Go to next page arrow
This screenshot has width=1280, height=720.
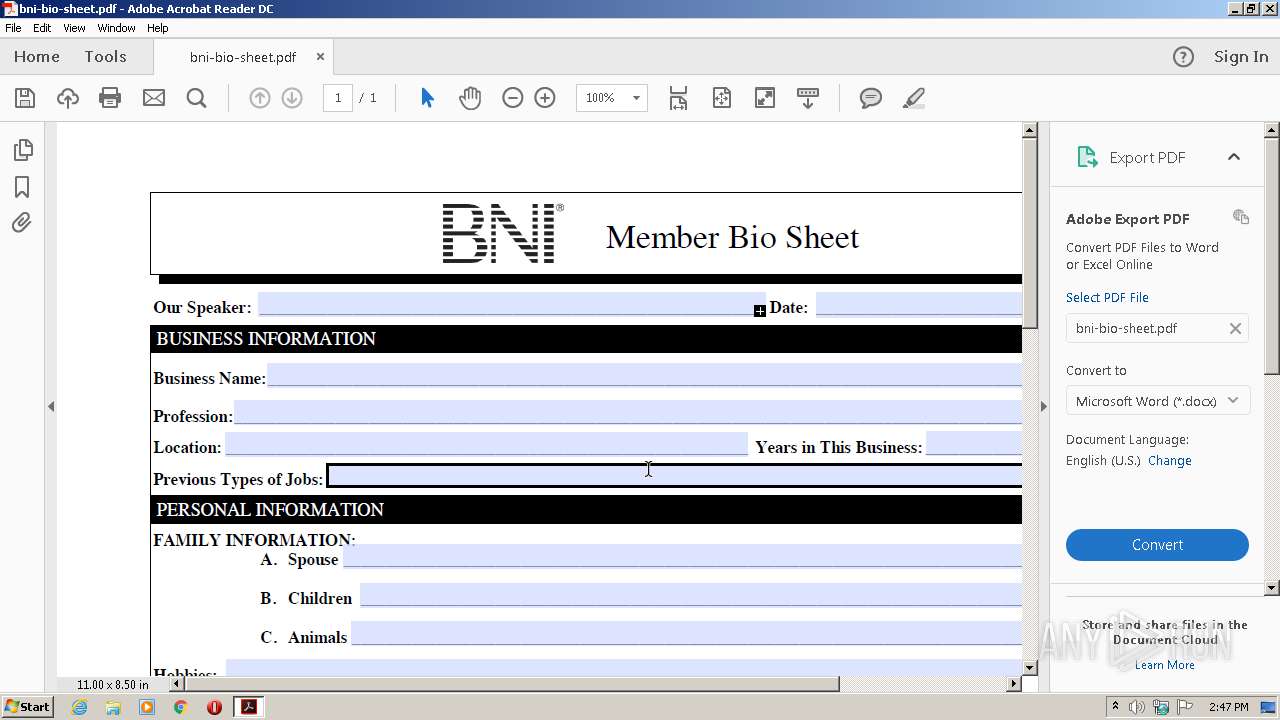tap(292, 98)
